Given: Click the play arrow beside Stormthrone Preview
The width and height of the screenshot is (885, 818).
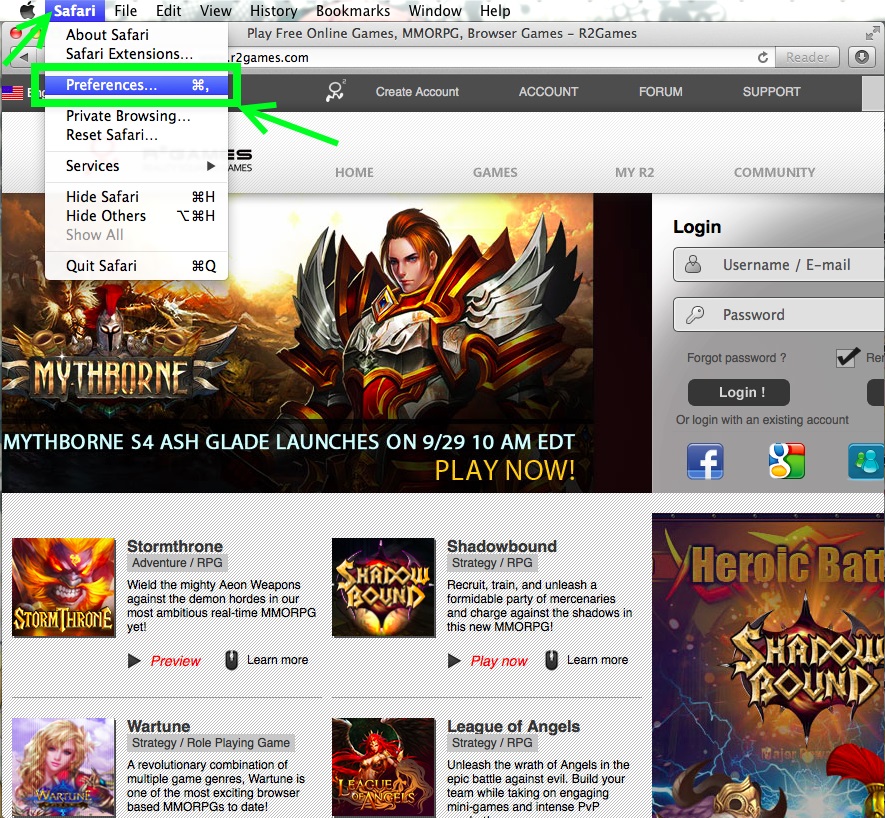Looking at the screenshot, I should pos(135,661).
